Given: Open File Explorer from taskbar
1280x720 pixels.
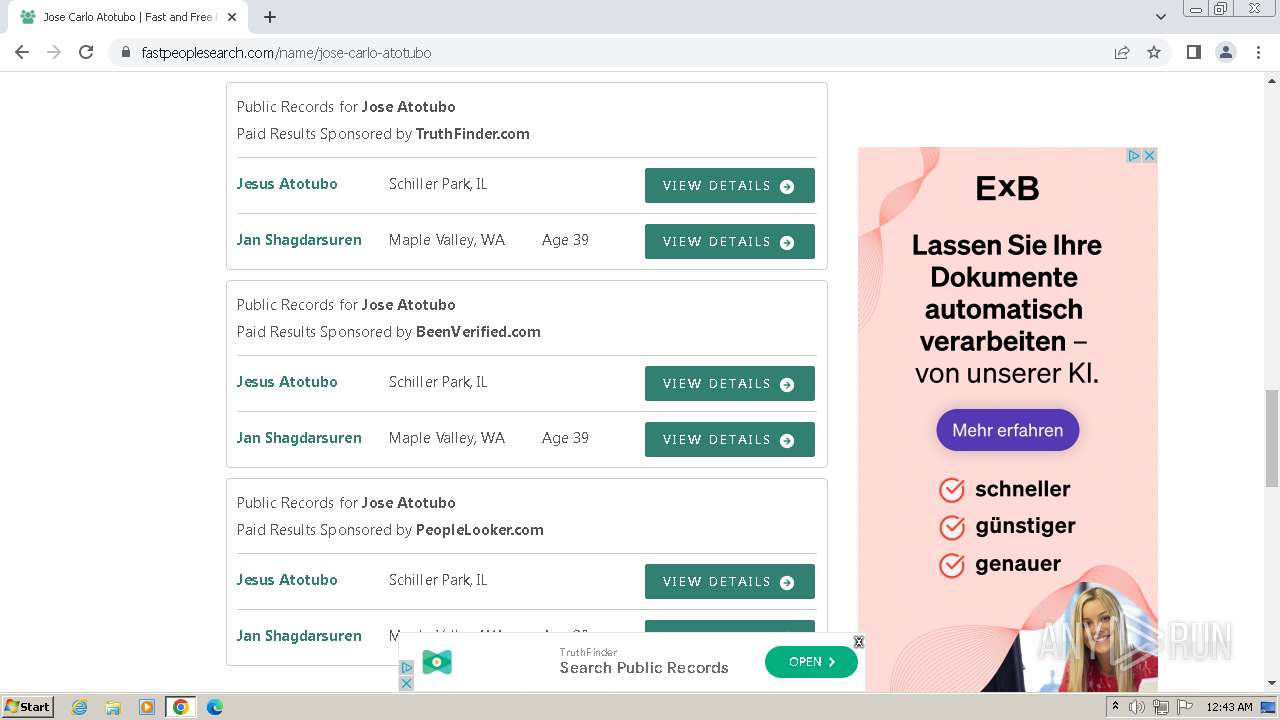Looking at the screenshot, I should click(x=113, y=707).
